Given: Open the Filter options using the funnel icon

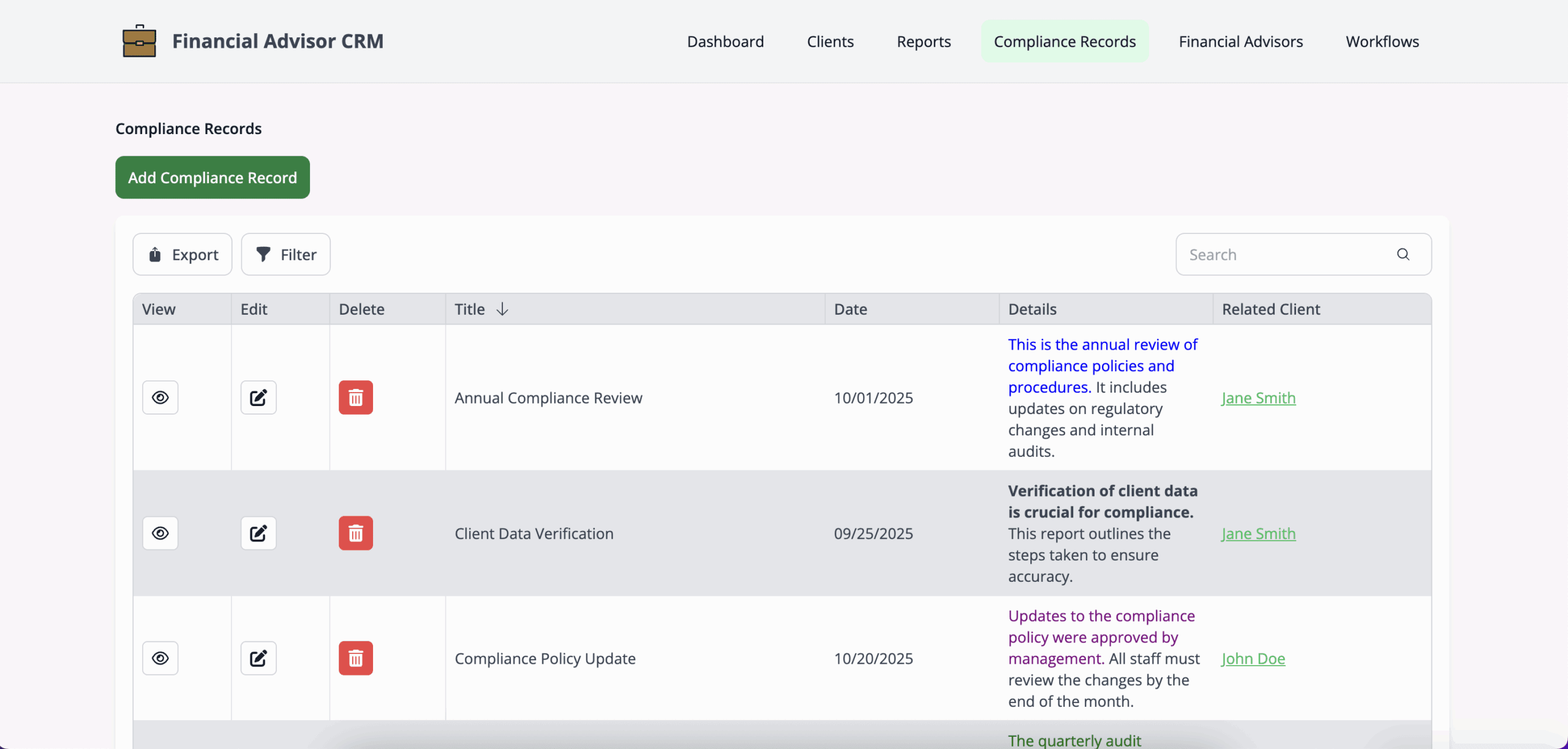Looking at the screenshot, I should tap(264, 254).
